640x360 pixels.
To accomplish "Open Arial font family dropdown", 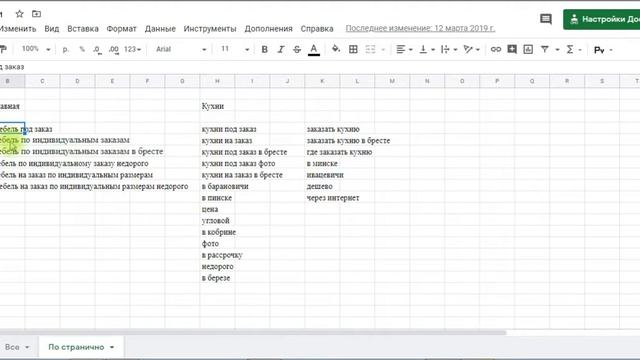I will click(x=181, y=49).
